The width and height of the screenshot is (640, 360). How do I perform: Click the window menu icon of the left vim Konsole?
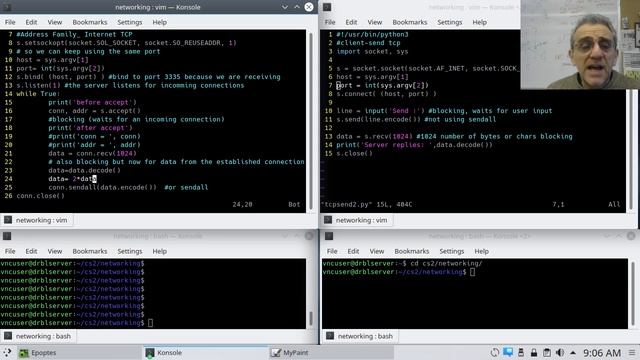7,7
